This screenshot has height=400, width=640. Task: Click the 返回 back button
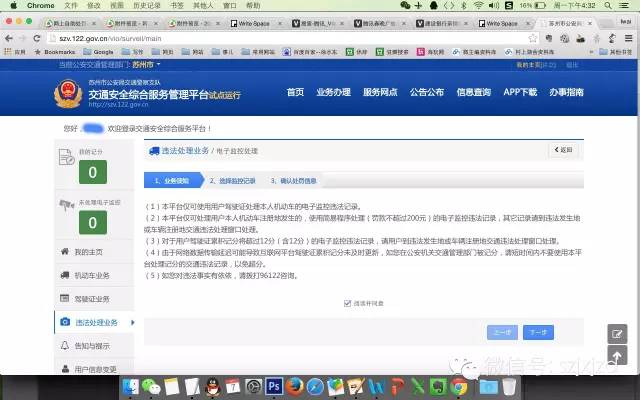click(x=563, y=150)
